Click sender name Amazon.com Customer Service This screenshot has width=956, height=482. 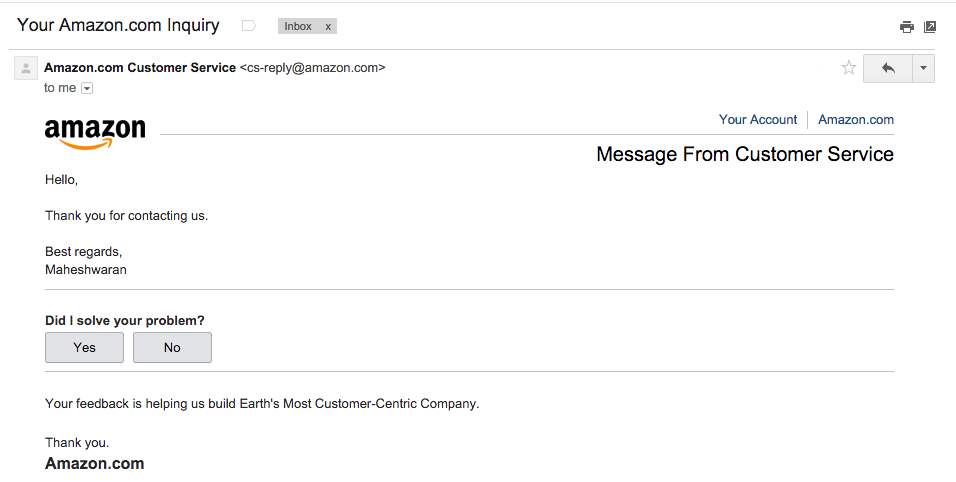click(x=140, y=68)
